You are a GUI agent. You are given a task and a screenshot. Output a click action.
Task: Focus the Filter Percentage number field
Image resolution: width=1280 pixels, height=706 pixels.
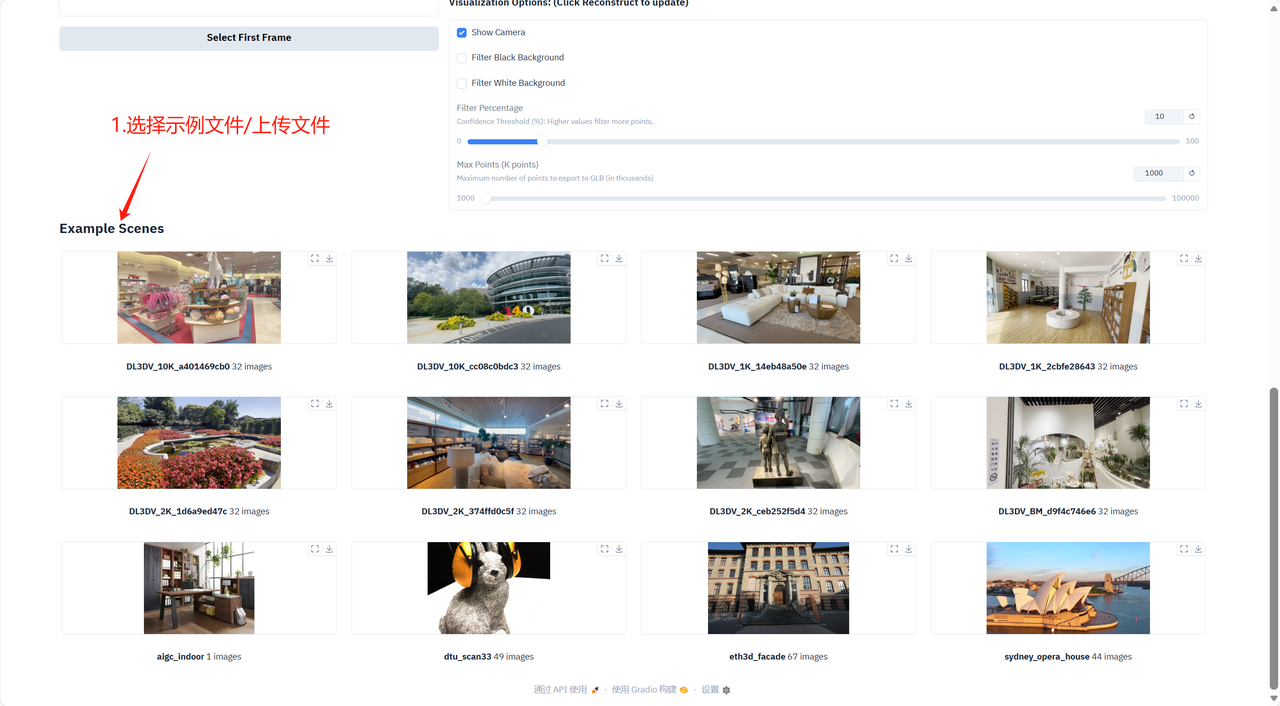(x=1164, y=116)
